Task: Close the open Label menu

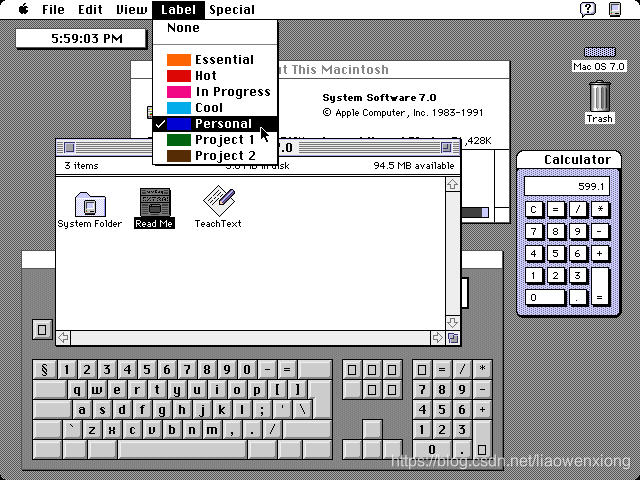Action: (x=178, y=9)
